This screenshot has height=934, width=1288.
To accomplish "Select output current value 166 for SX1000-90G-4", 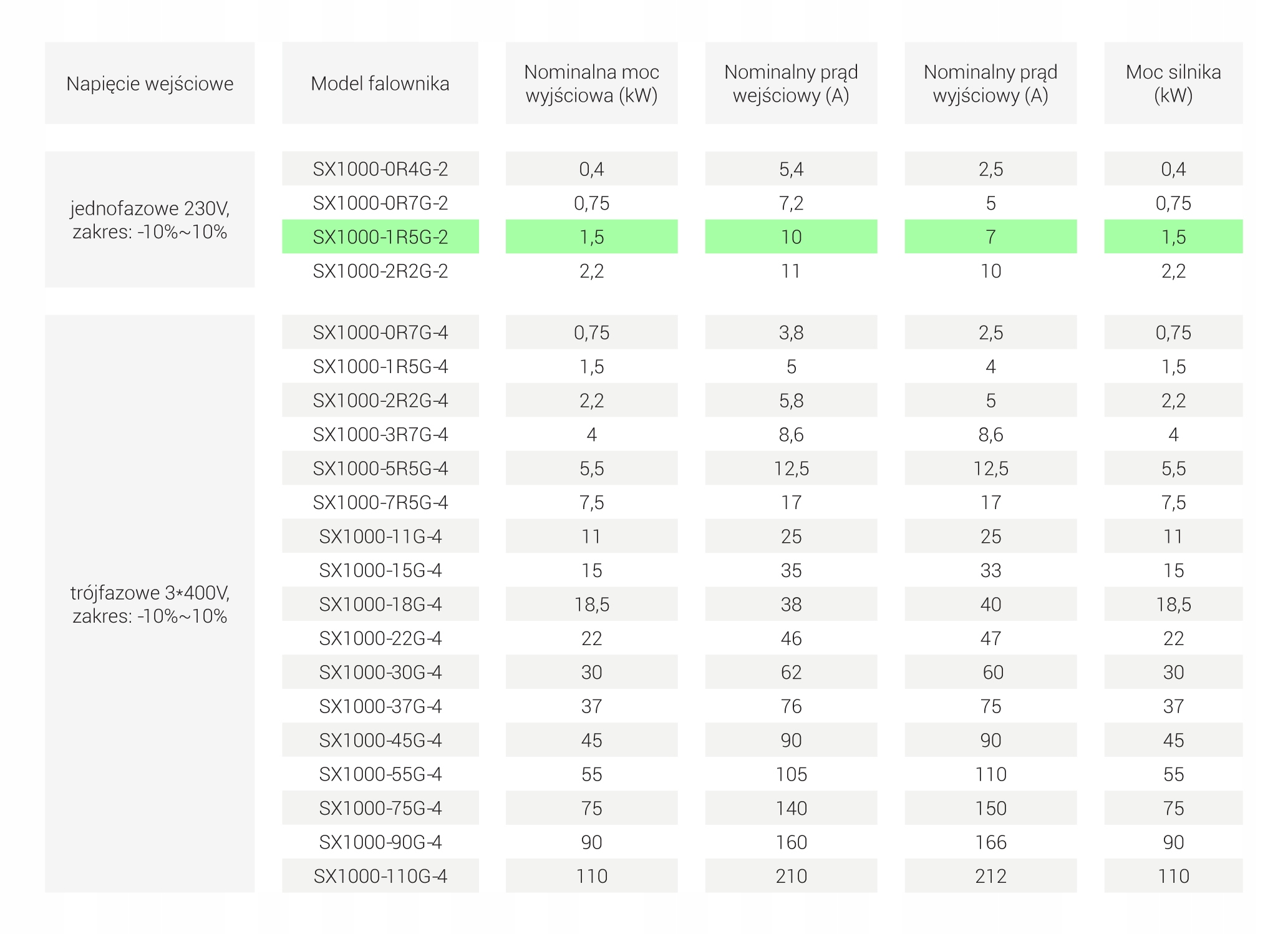I will pyautogui.click(x=990, y=842).
